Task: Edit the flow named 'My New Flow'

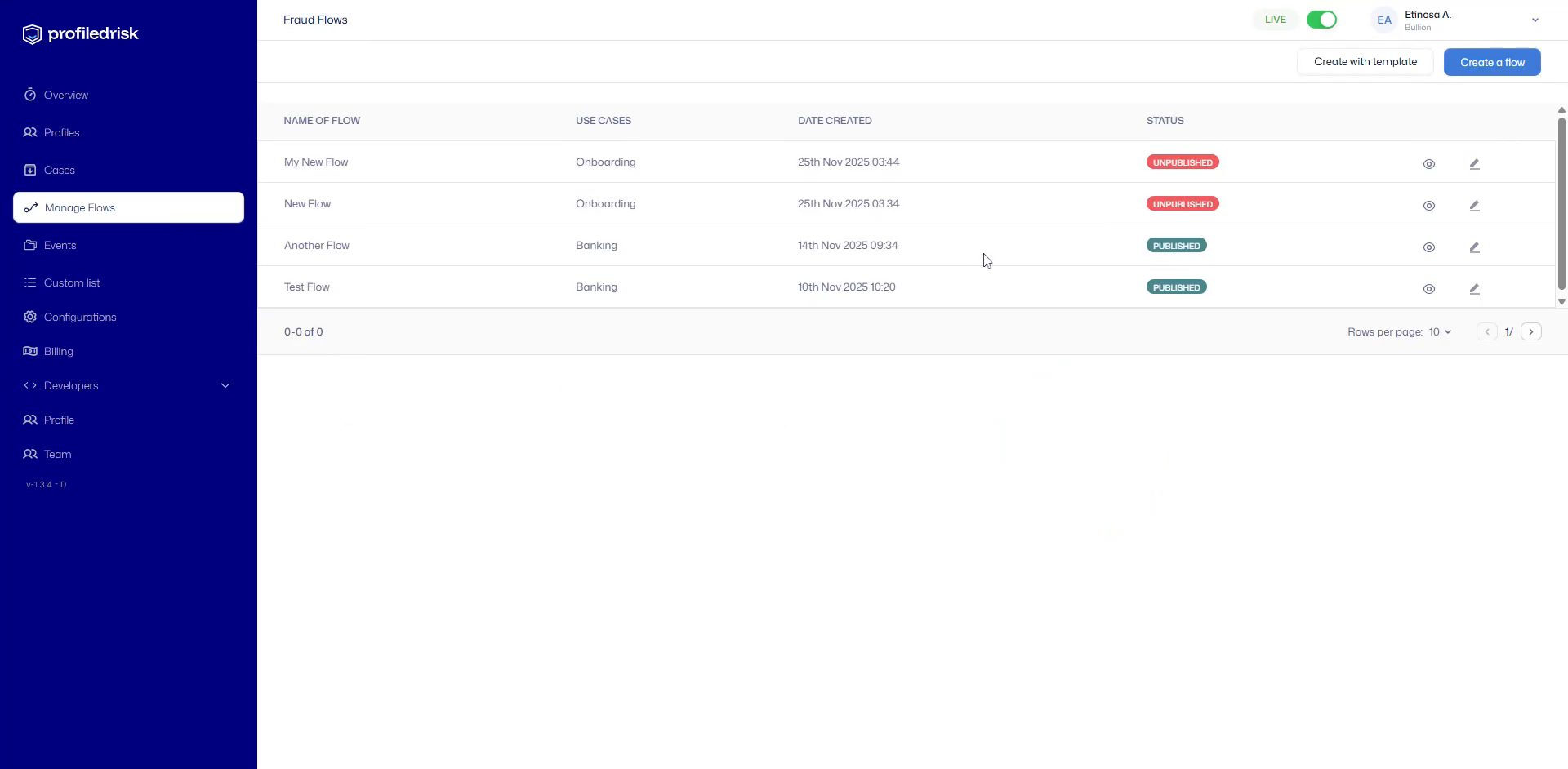Action: [x=1475, y=163]
